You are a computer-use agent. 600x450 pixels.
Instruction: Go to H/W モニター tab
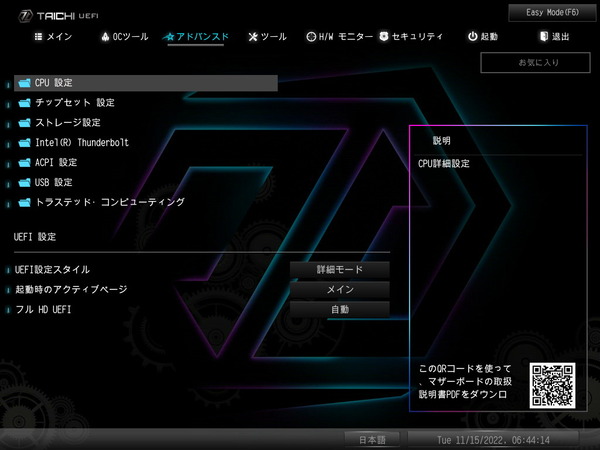pyautogui.click(x=339, y=37)
